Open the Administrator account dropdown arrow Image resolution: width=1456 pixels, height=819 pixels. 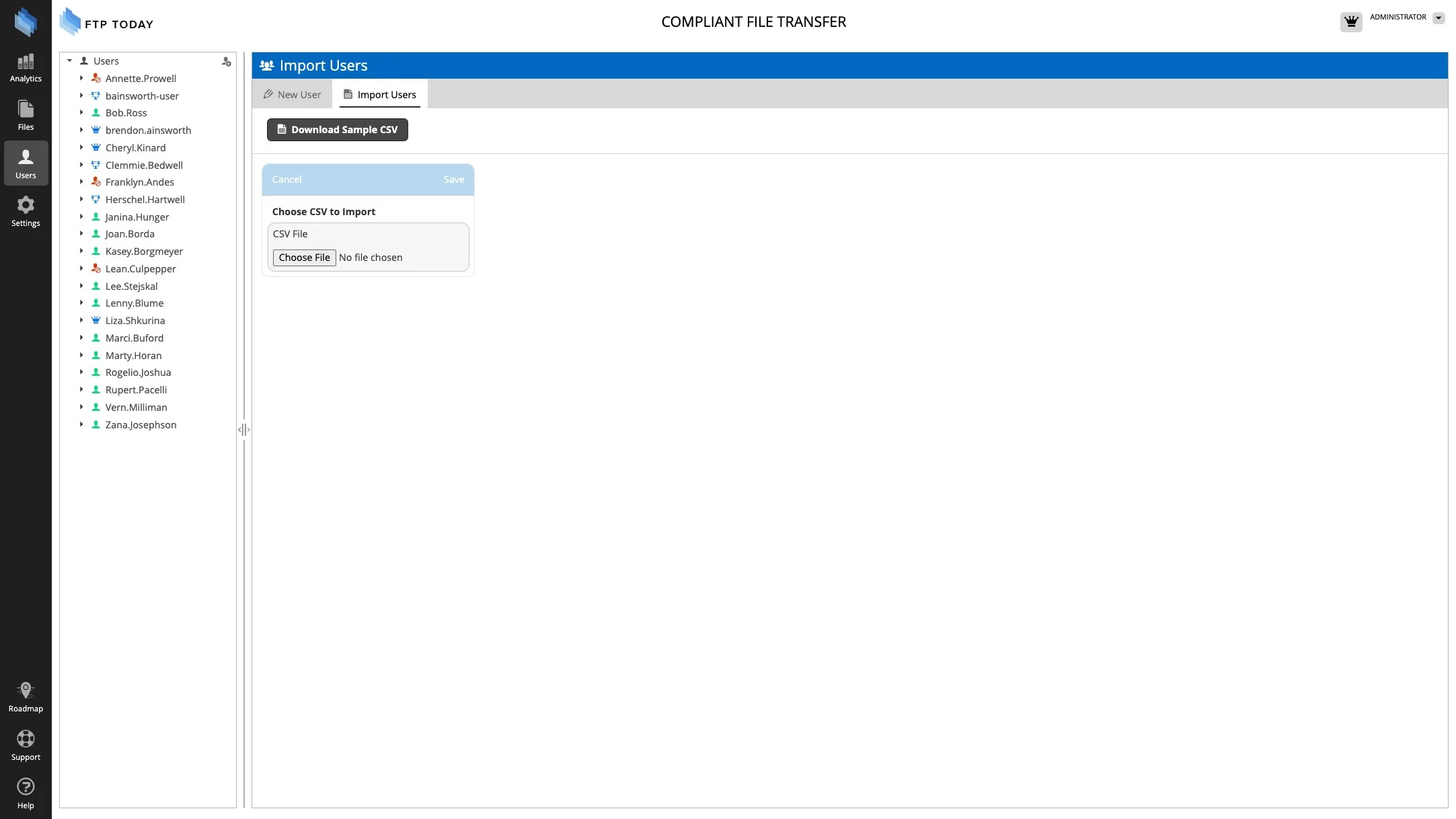tap(1439, 18)
